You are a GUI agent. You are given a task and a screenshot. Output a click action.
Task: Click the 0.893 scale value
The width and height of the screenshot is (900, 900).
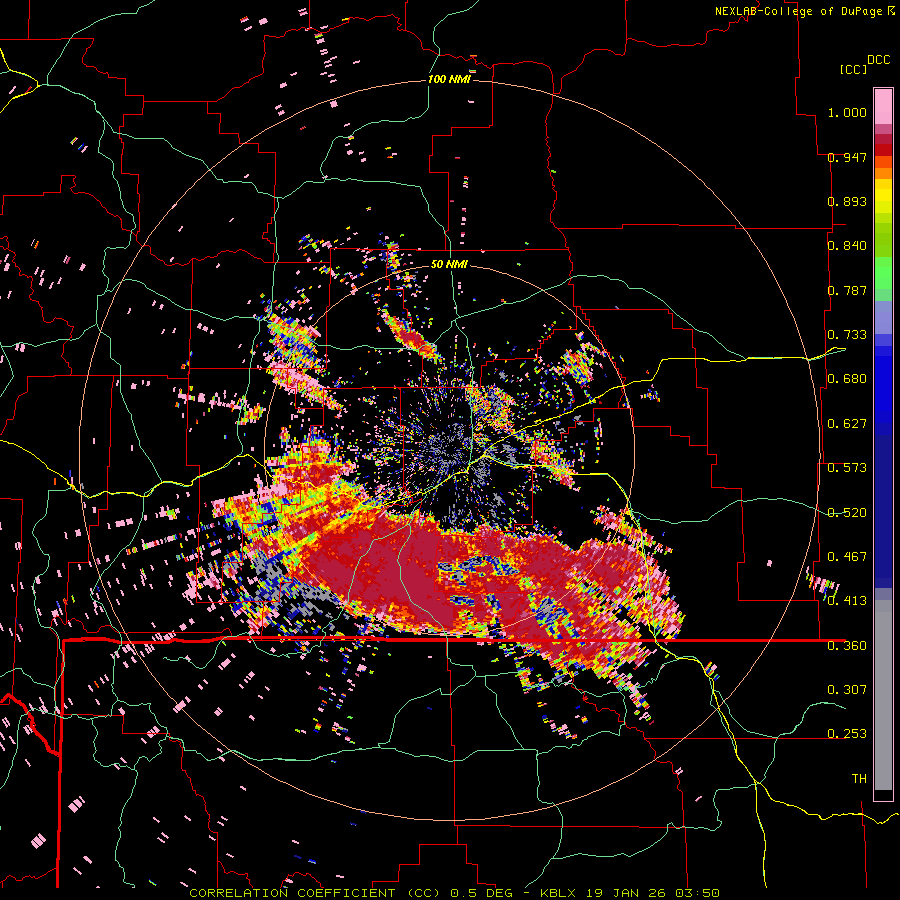847,201
